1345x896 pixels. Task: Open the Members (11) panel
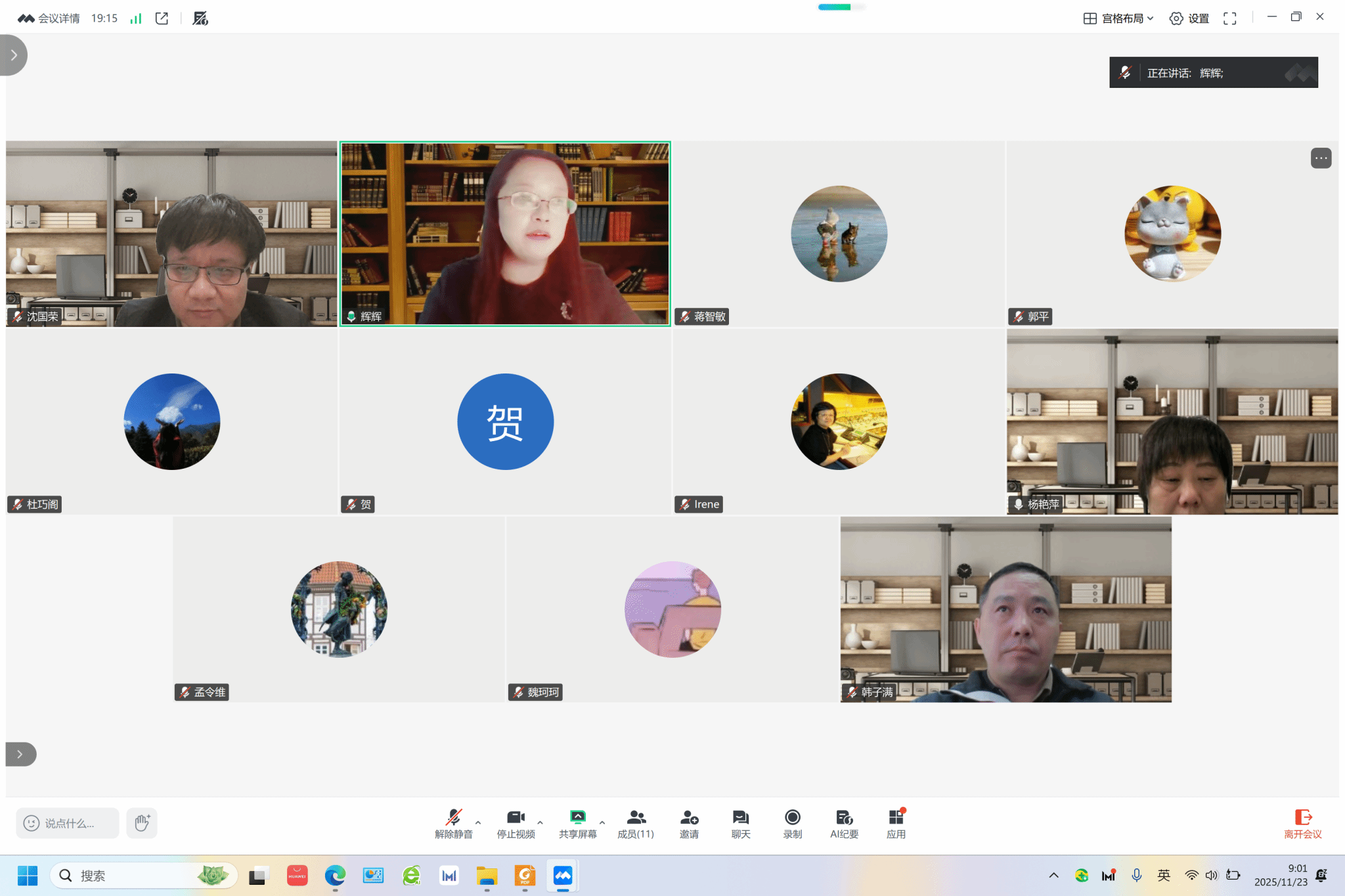[x=635, y=823]
